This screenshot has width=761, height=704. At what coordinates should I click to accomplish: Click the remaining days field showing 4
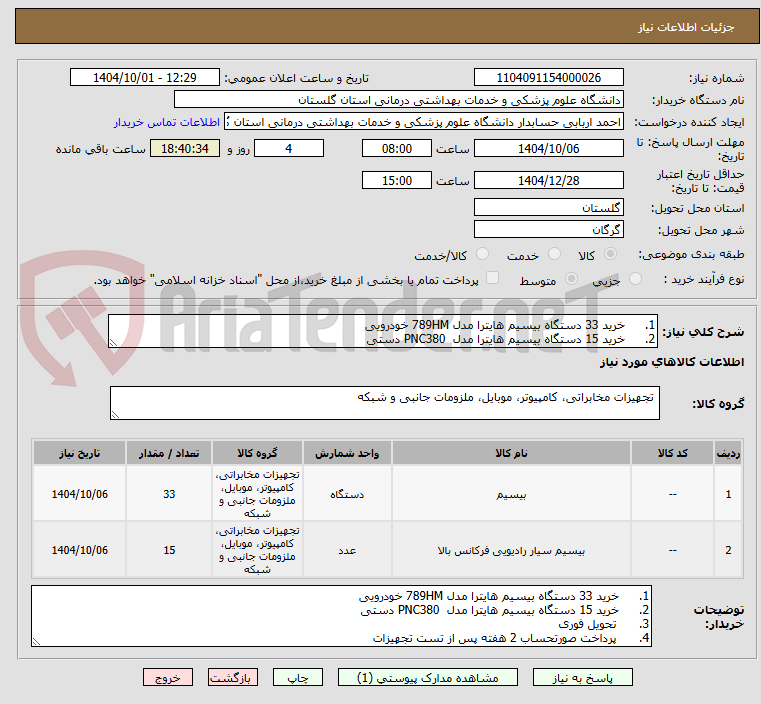tap(289, 148)
